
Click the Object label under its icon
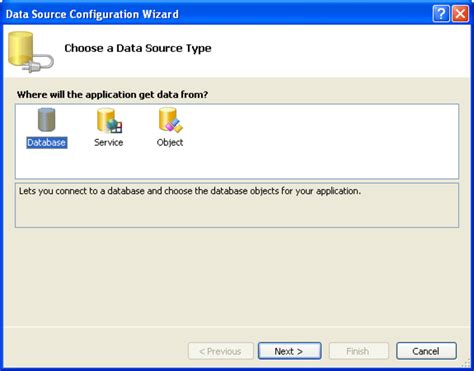pyautogui.click(x=170, y=143)
